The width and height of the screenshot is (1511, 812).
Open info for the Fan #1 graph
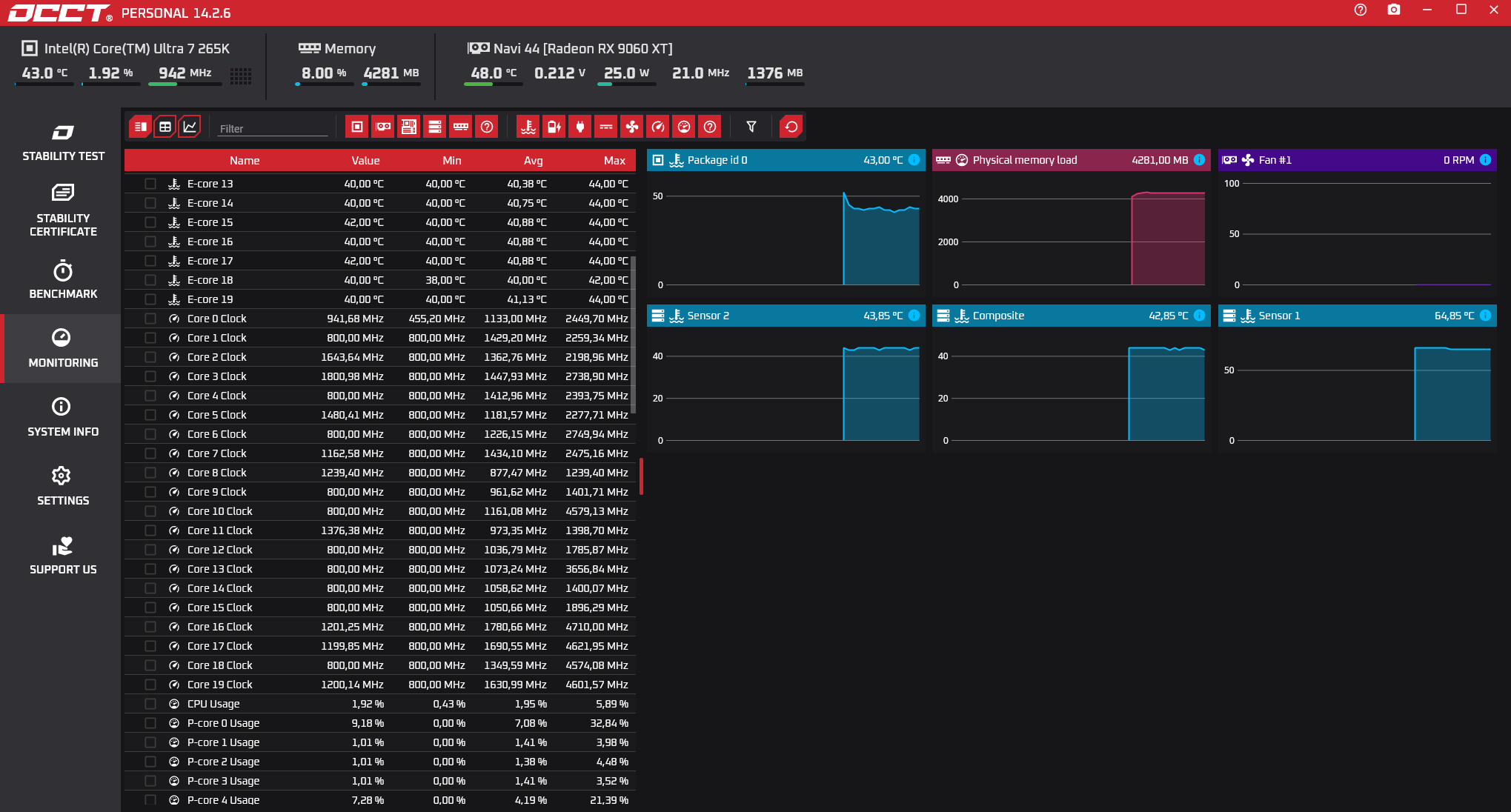(1485, 160)
